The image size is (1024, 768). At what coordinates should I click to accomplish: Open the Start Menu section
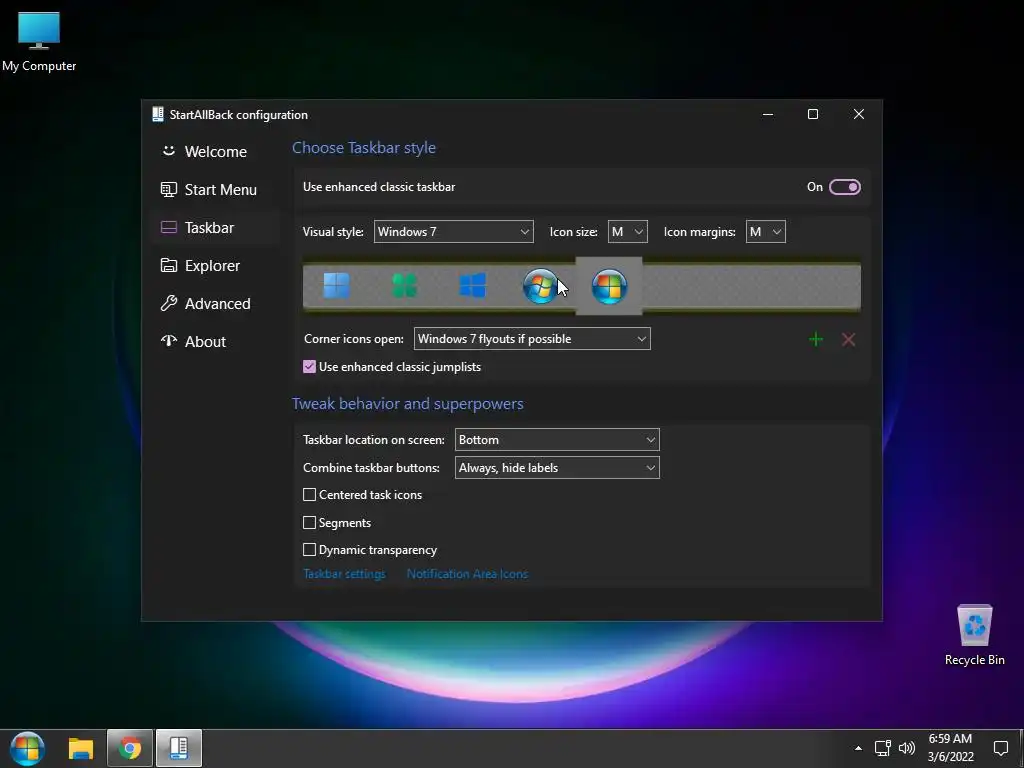(x=216, y=189)
